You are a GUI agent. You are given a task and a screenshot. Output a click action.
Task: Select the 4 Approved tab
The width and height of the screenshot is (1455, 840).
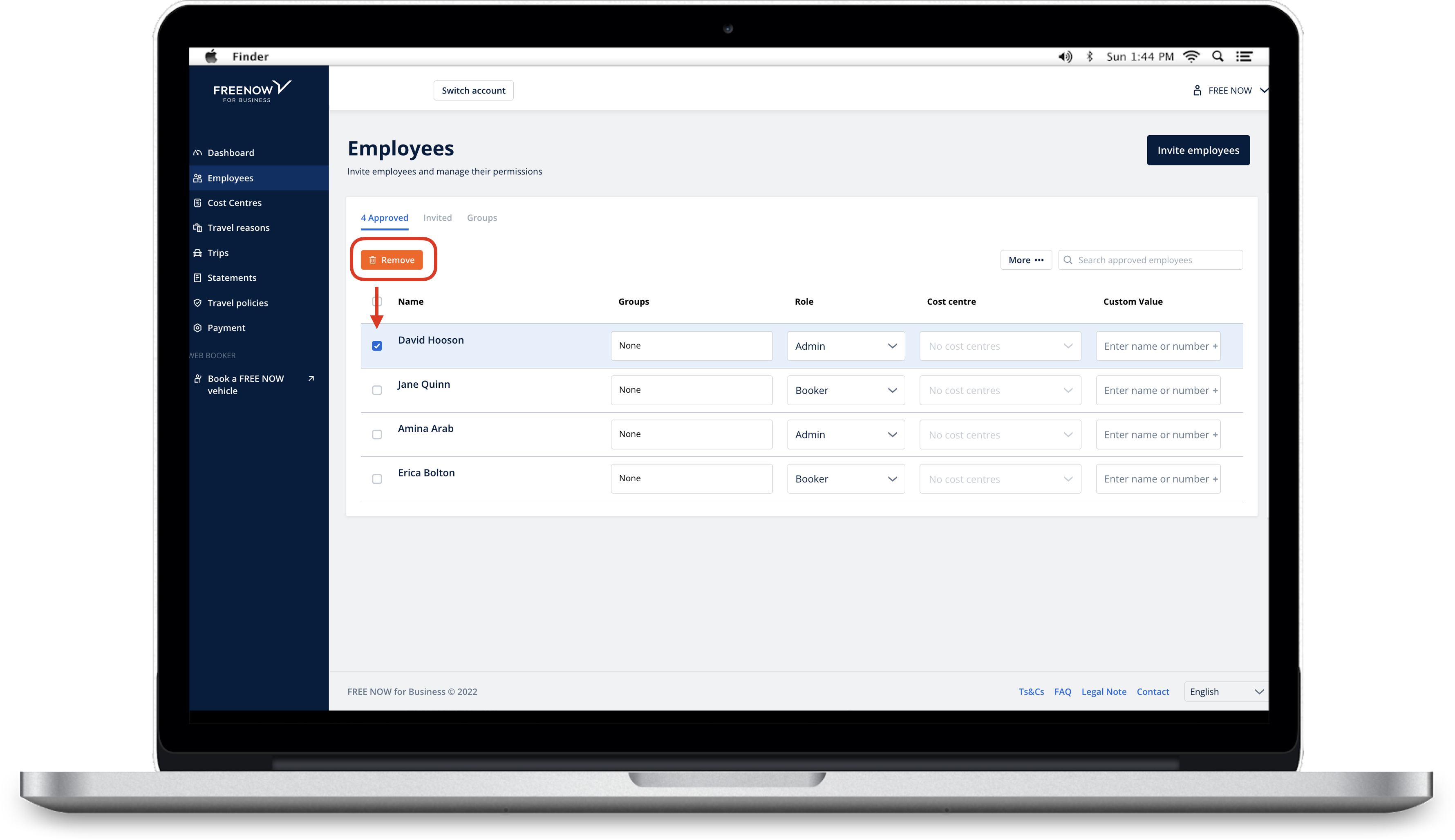(384, 218)
